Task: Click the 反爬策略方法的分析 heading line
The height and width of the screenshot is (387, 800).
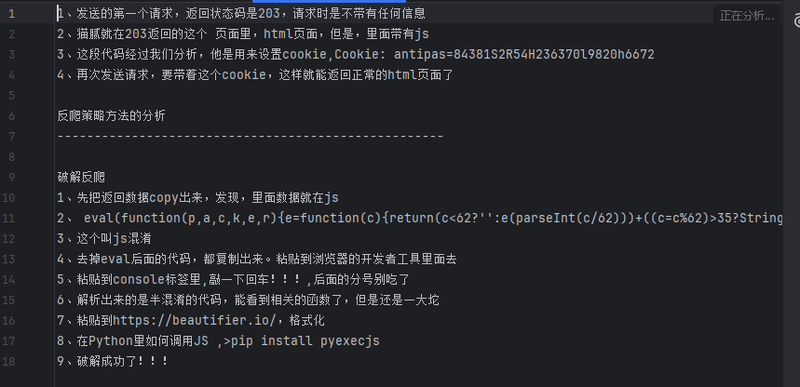Action: [111, 116]
